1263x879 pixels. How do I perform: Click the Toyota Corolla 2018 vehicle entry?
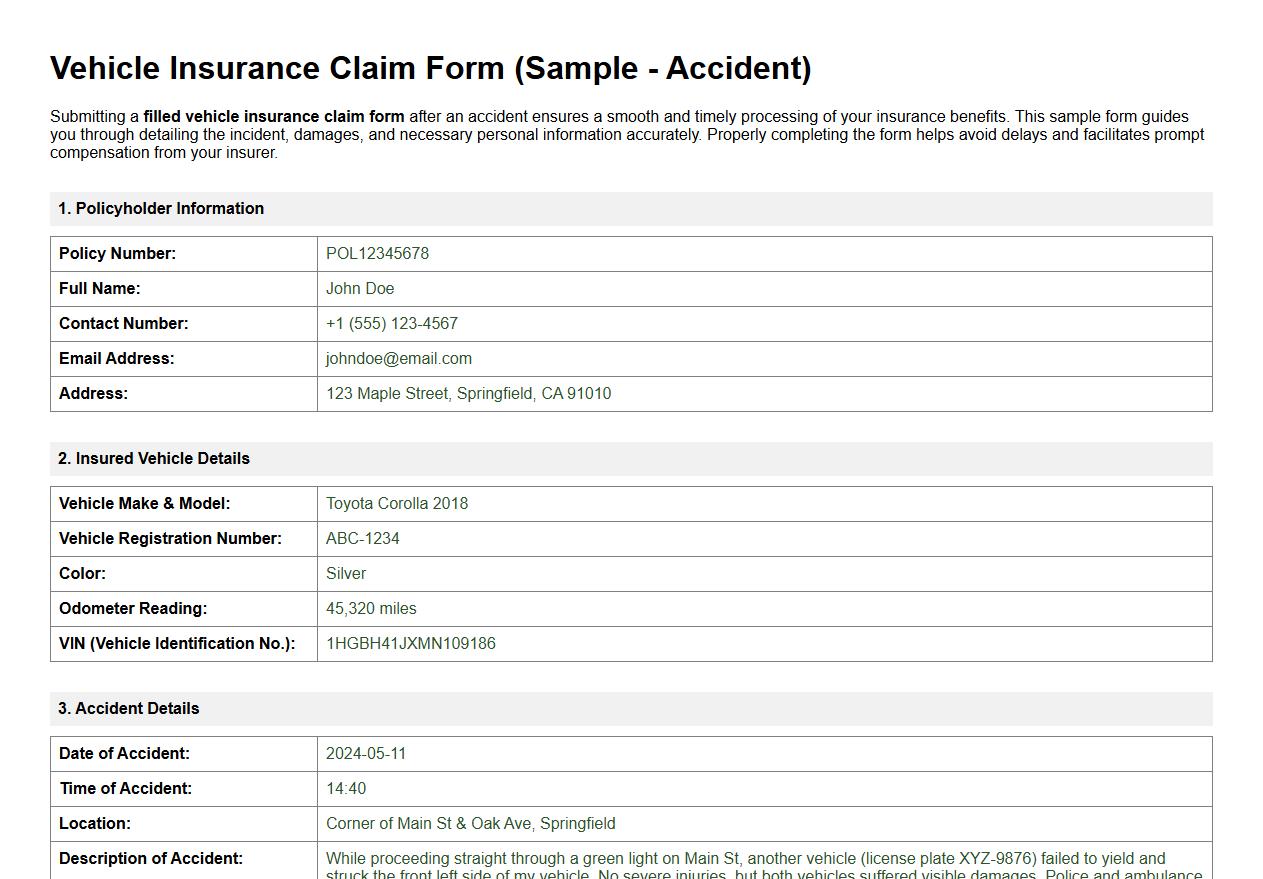pos(397,503)
